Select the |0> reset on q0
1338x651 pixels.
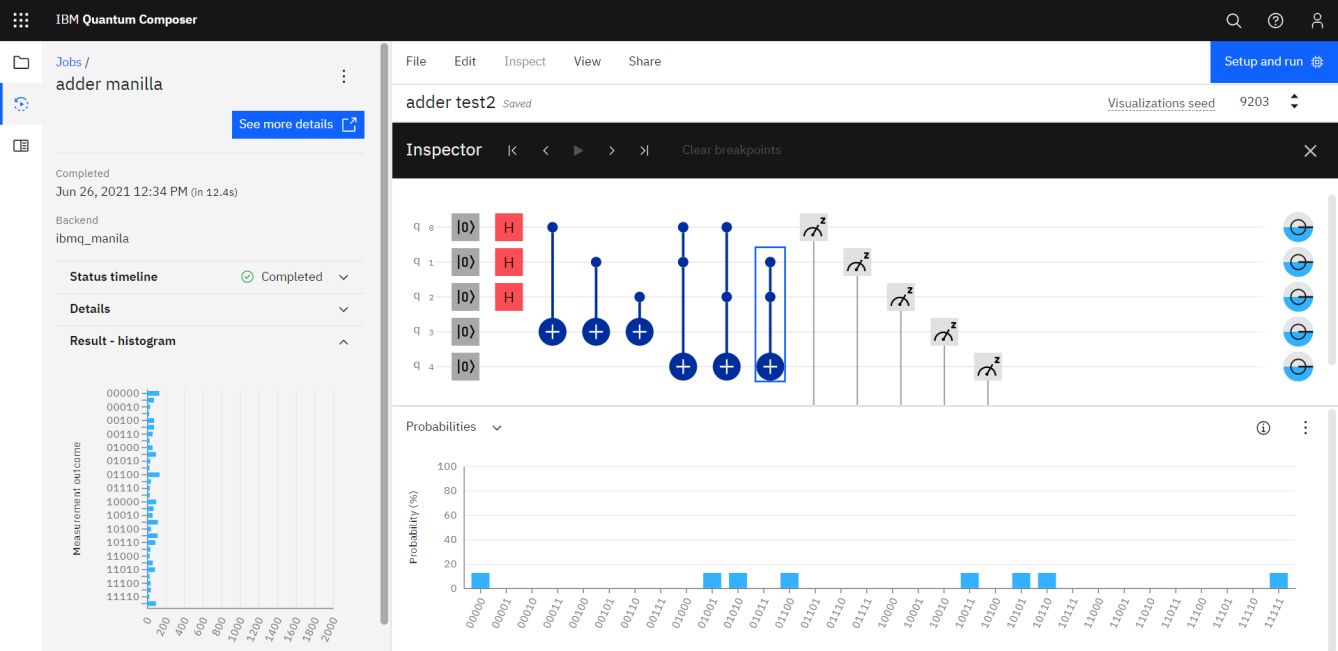pos(465,227)
